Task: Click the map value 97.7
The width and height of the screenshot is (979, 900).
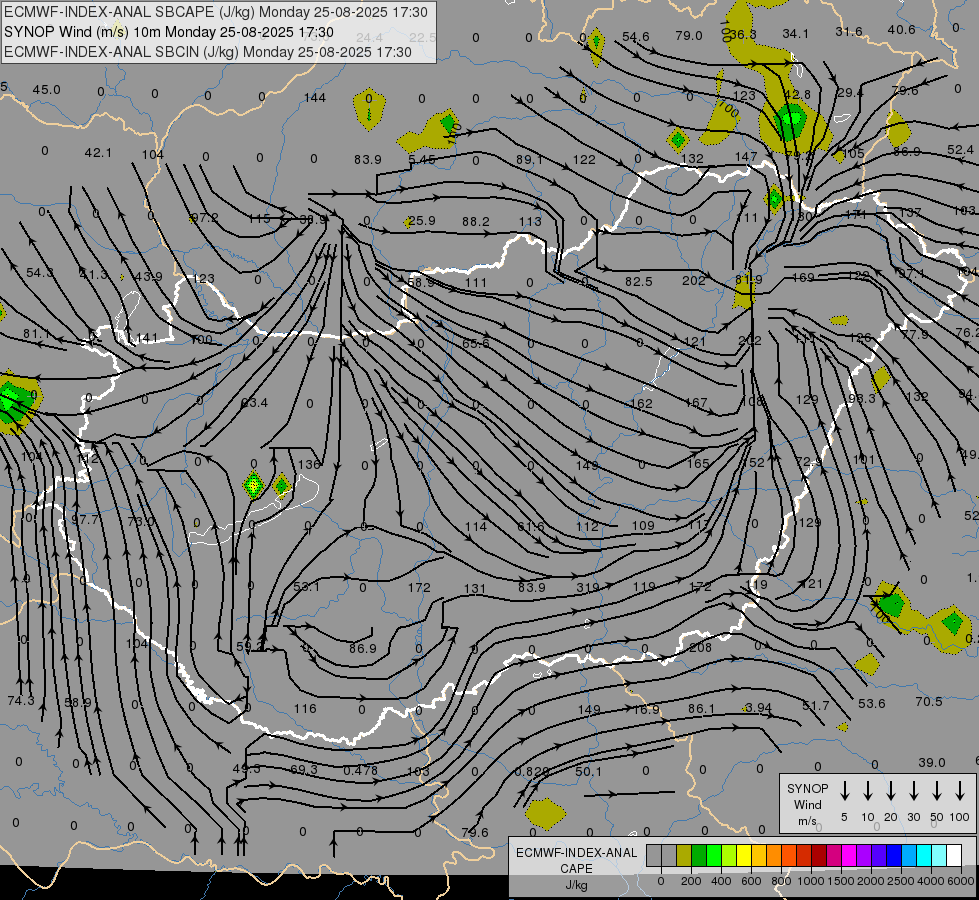Action: pos(84,520)
